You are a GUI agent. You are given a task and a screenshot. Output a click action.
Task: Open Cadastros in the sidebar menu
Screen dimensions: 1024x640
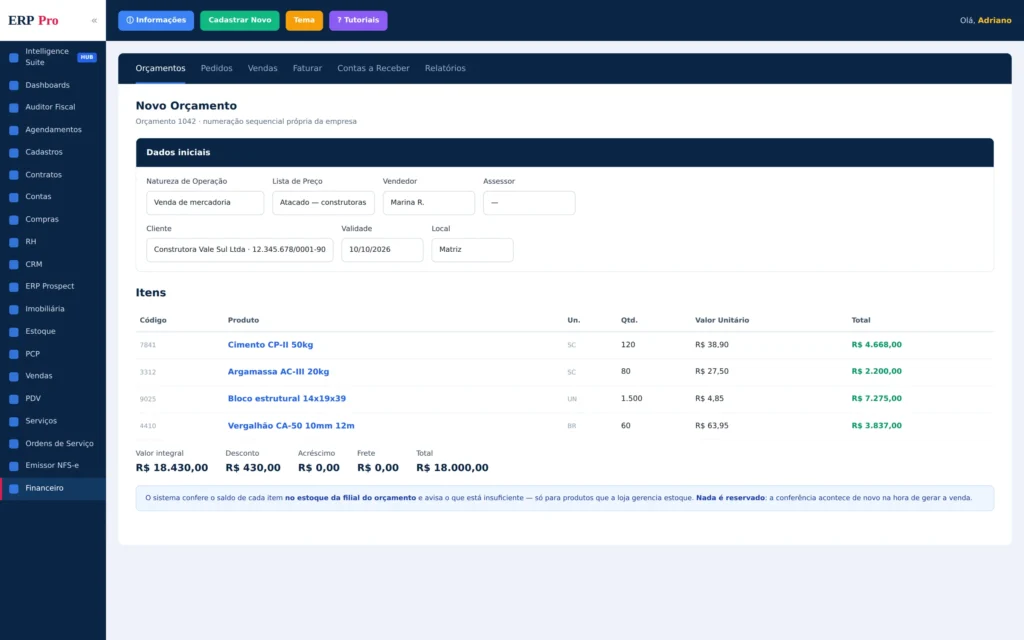(44, 152)
